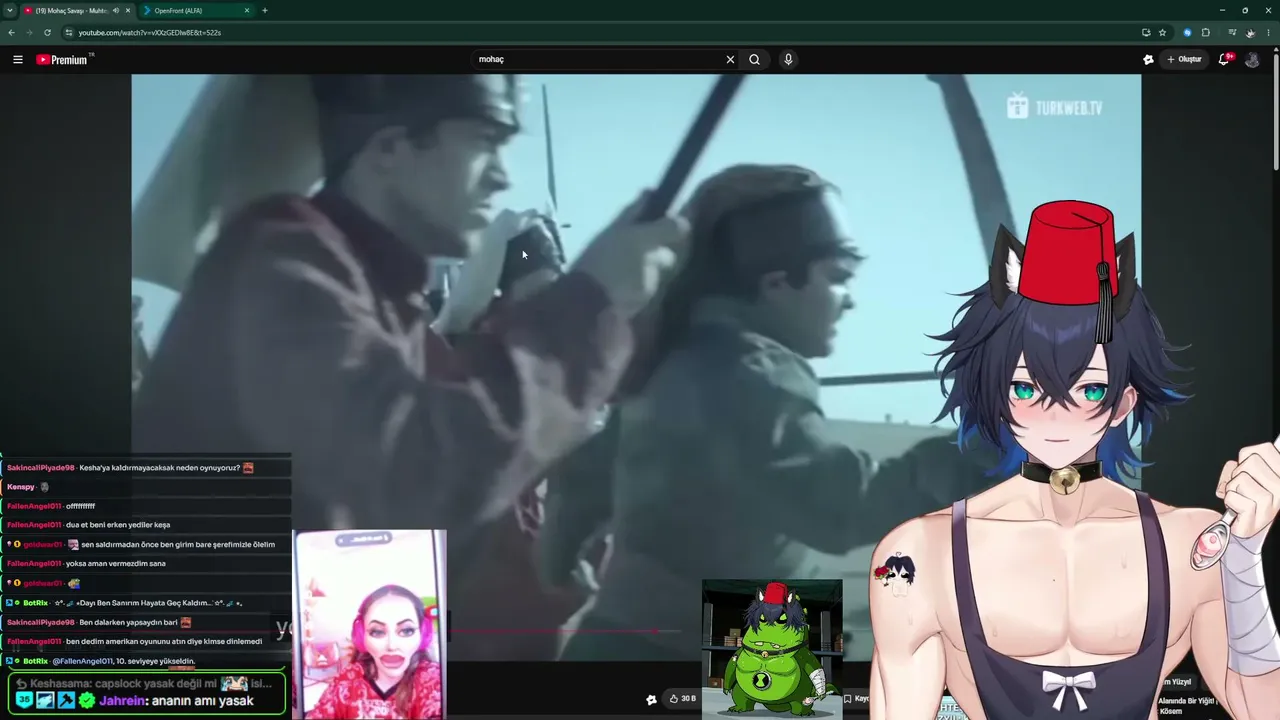Mute the audio-playing YouTube tab
The width and height of the screenshot is (1280, 720).
[x=116, y=11]
